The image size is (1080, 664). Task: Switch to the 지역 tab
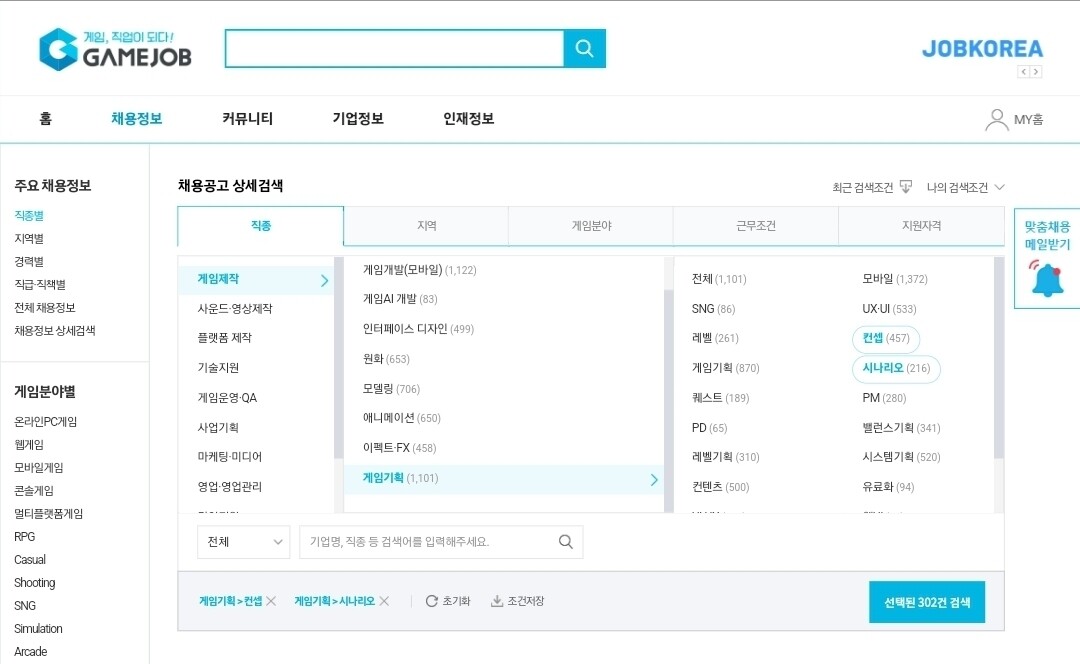(x=427, y=226)
